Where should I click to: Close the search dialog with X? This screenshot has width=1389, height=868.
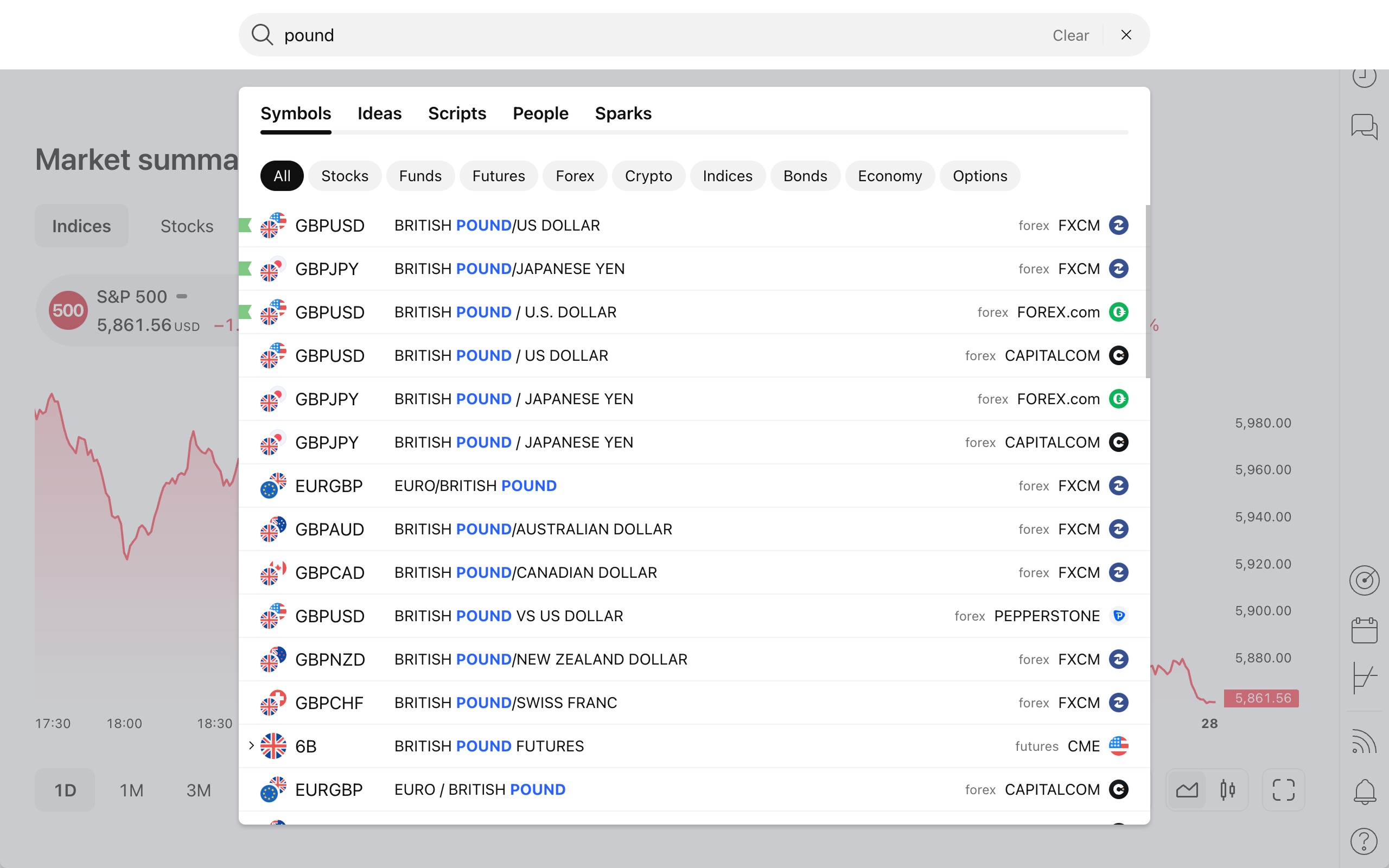click(x=1126, y=35)
